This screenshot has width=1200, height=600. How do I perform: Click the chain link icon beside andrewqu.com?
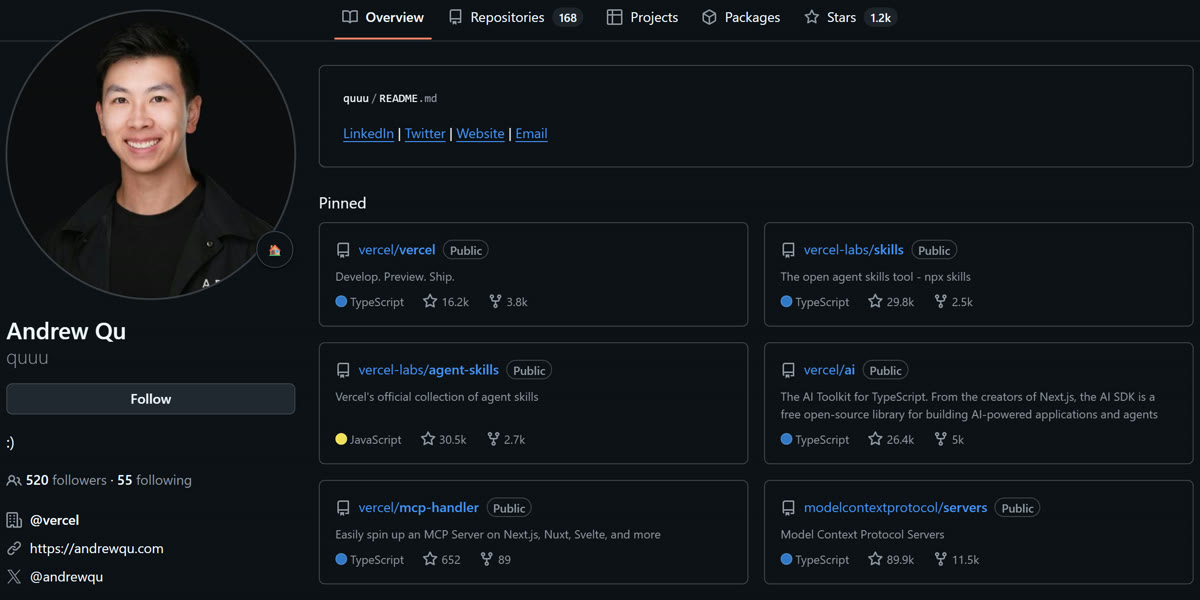(14, 549)
